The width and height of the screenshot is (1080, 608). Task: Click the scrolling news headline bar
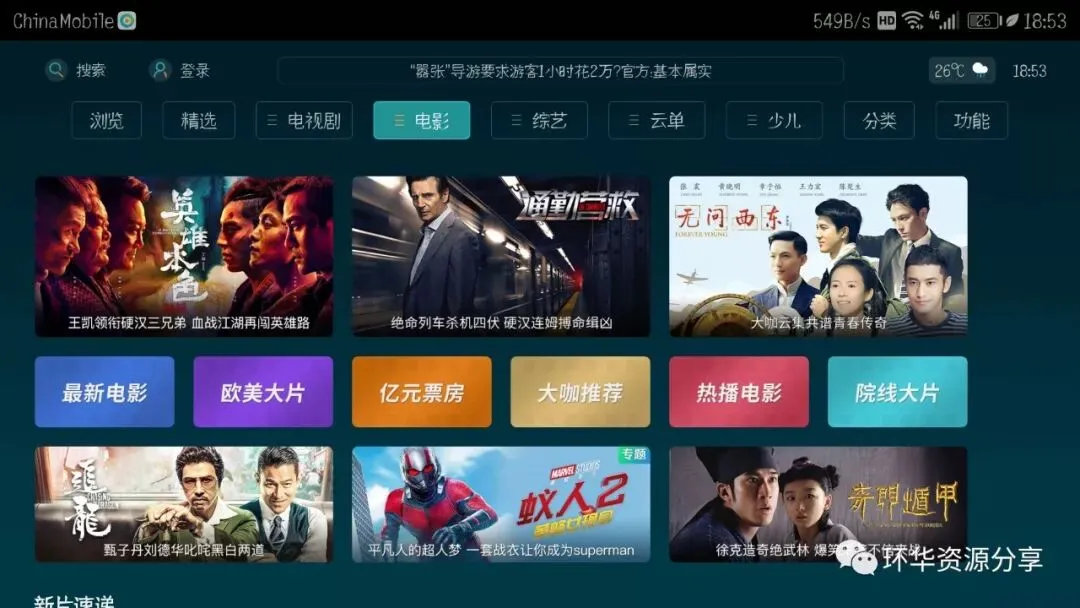coord(560,71)
